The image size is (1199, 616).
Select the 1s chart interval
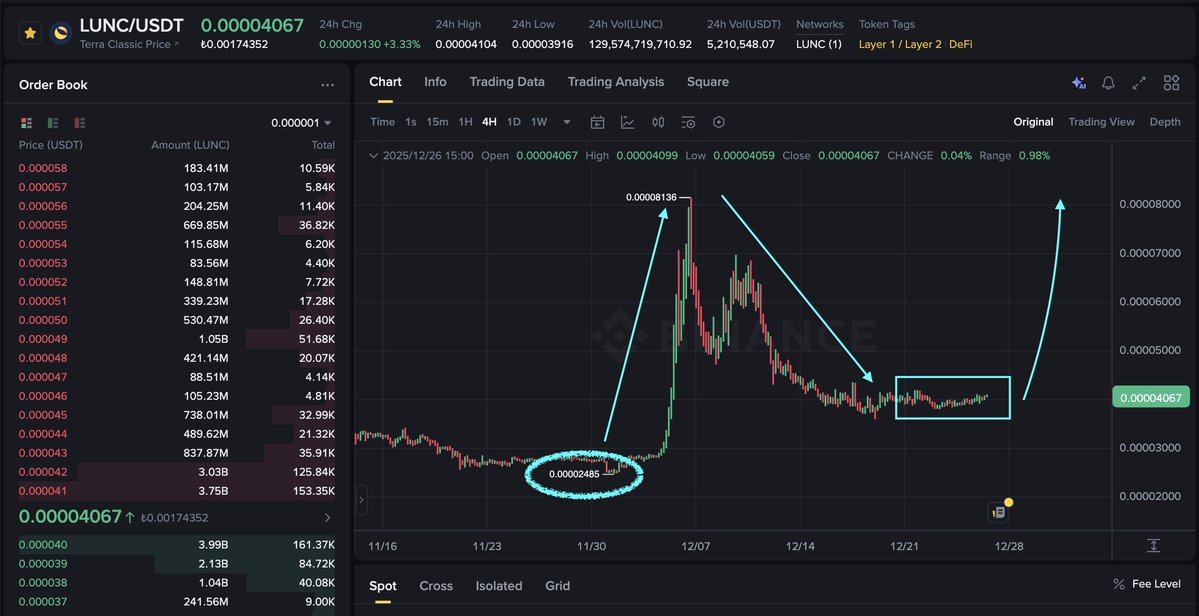pos(411,122)
